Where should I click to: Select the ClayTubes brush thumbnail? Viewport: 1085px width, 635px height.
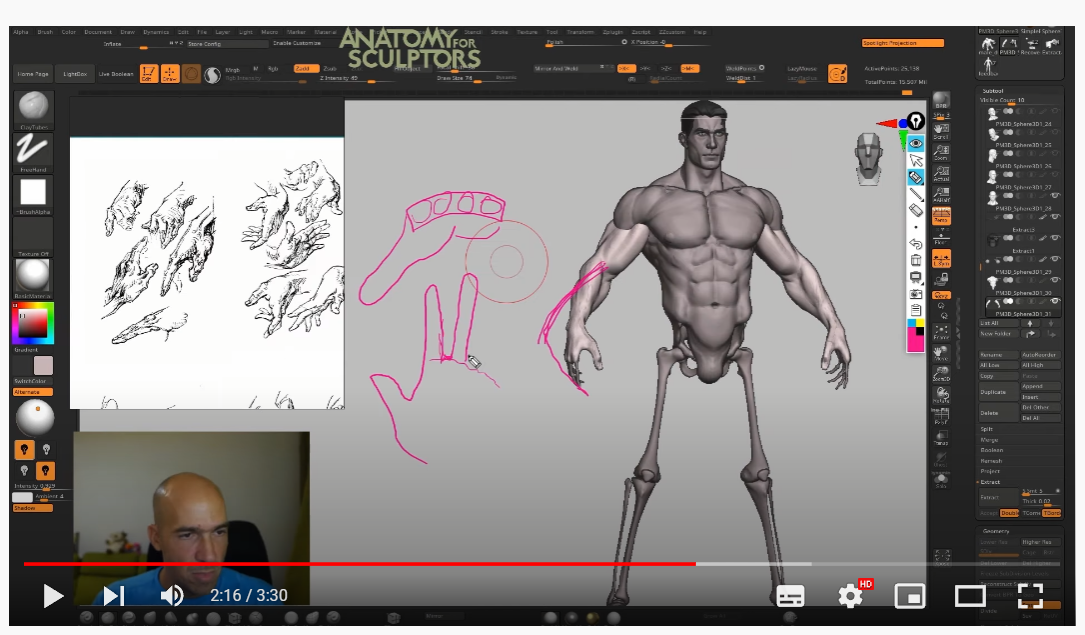pos(33,109)
